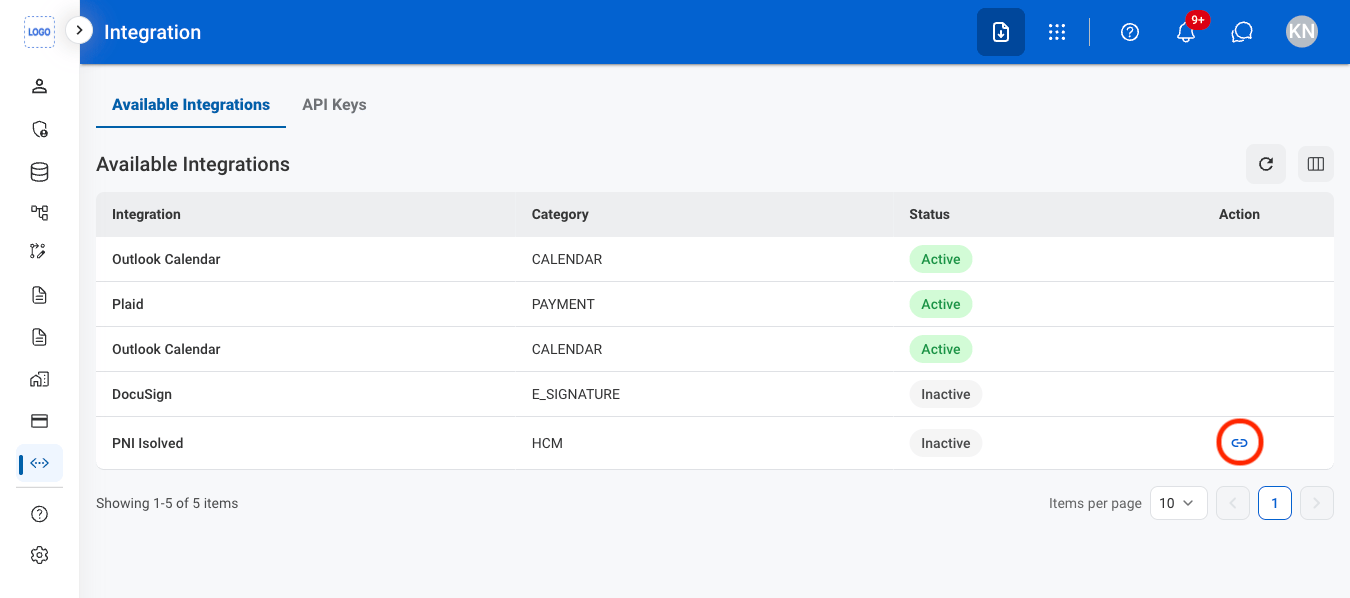Open the Items per page dropdown

(1179, 503)
